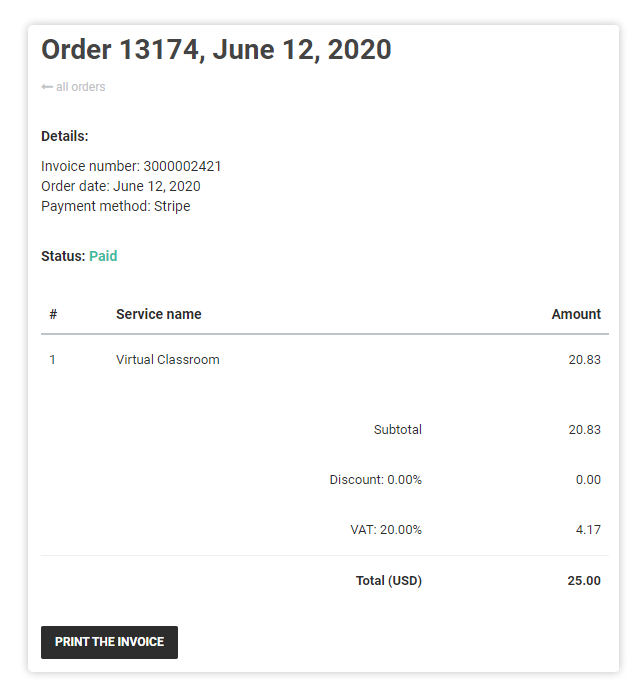Viewport: 640px width, 697px height.
Task: Click the total amount 25.00
Action: 584,581
